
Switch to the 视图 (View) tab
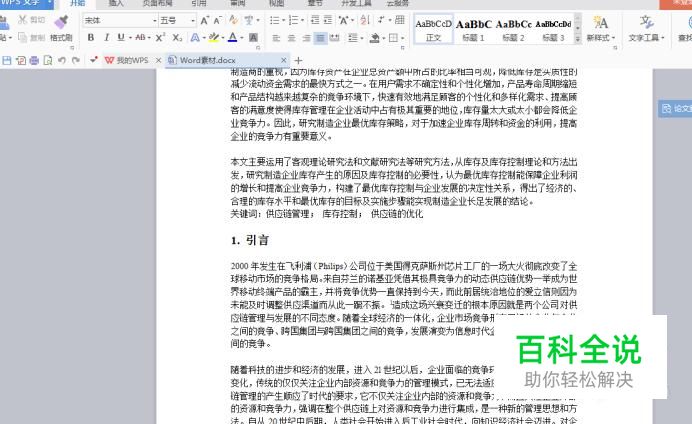(x=277, y=4)
